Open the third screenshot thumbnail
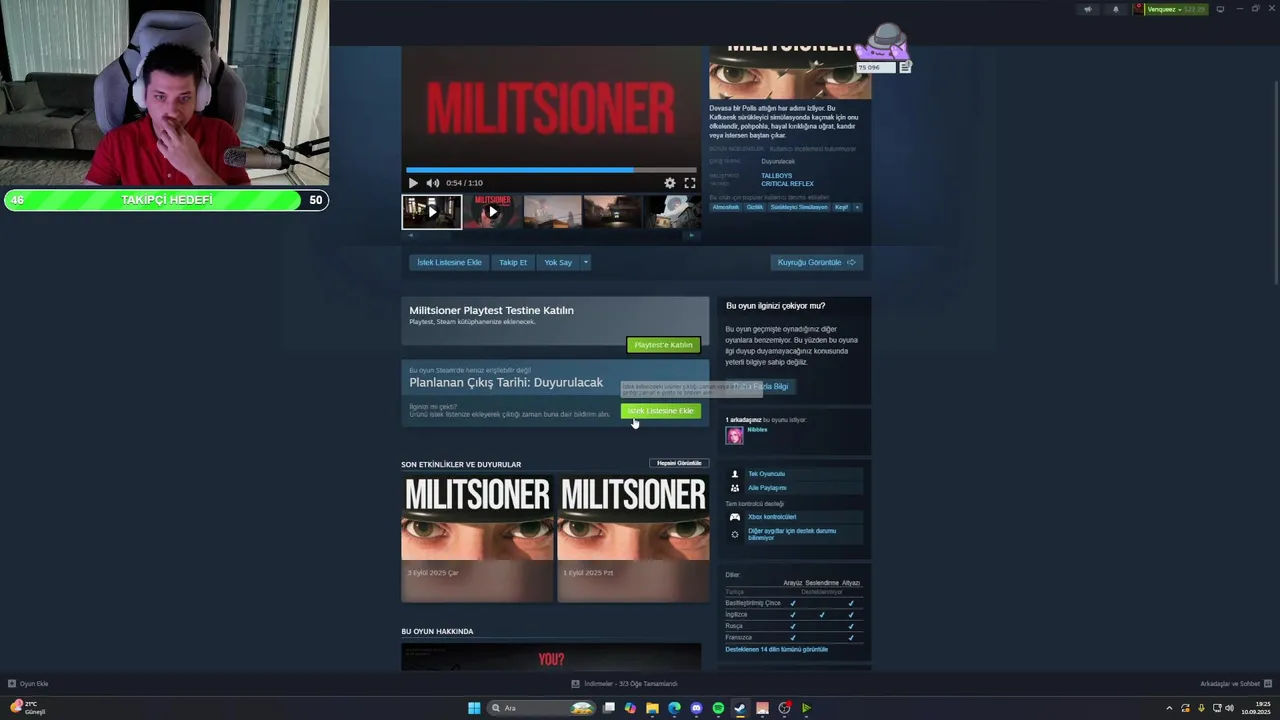This screenshot has height=720, width=1280. [552, 212]
